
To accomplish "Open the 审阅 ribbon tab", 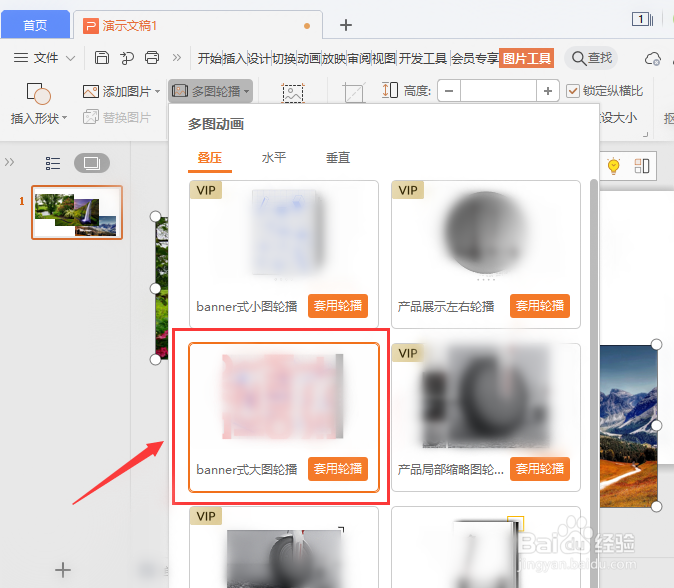I will pos(358,58).
